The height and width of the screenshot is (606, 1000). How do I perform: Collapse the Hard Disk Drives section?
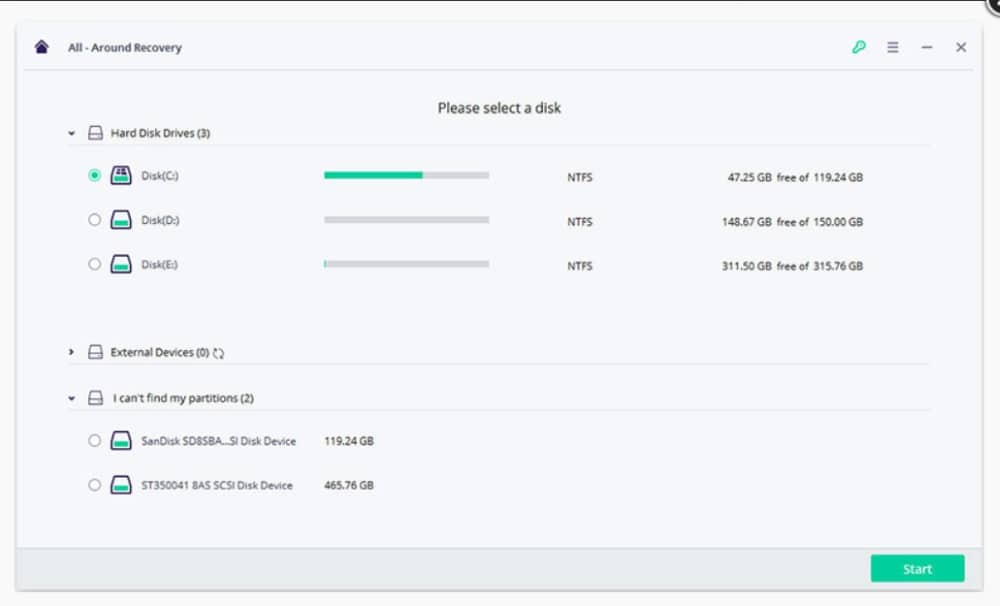[x=72, y=133]
